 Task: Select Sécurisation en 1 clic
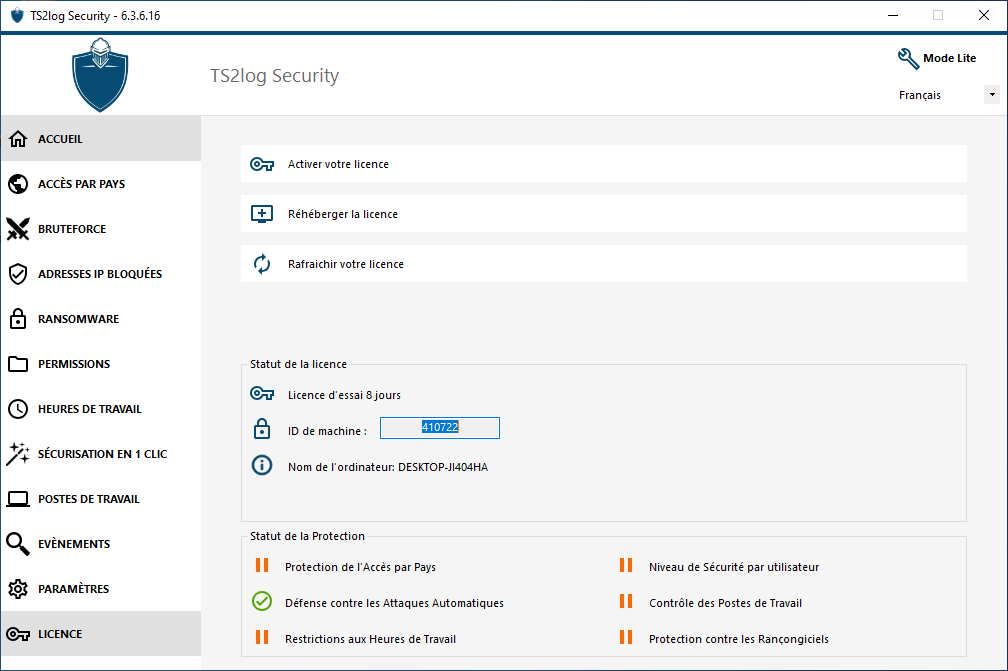(101, 454)
